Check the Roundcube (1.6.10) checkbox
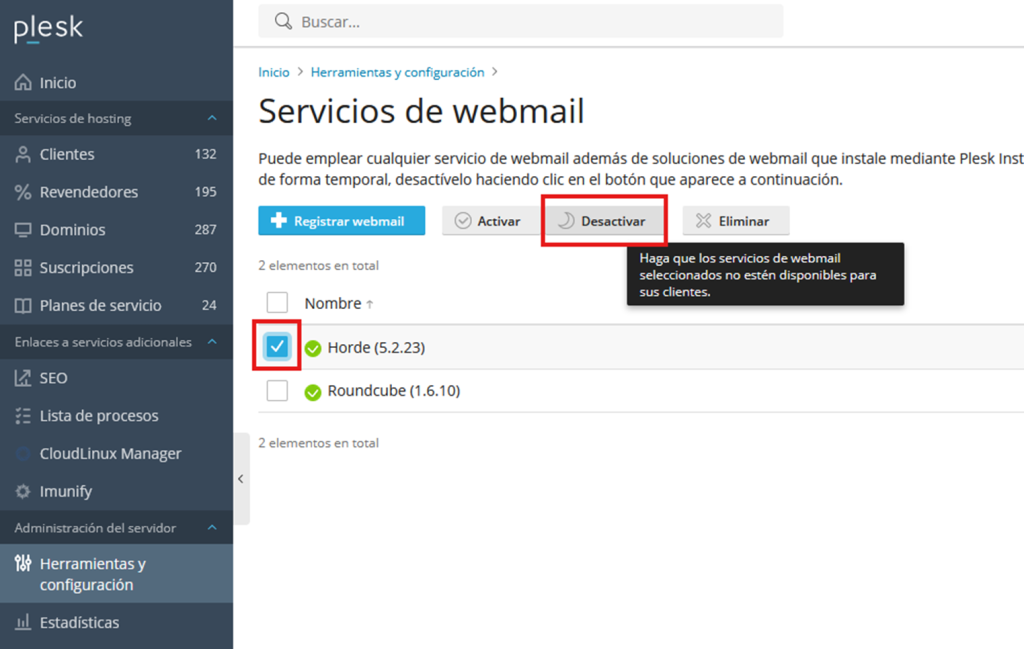Screen dimensions: 1024x649 point(277,390)
